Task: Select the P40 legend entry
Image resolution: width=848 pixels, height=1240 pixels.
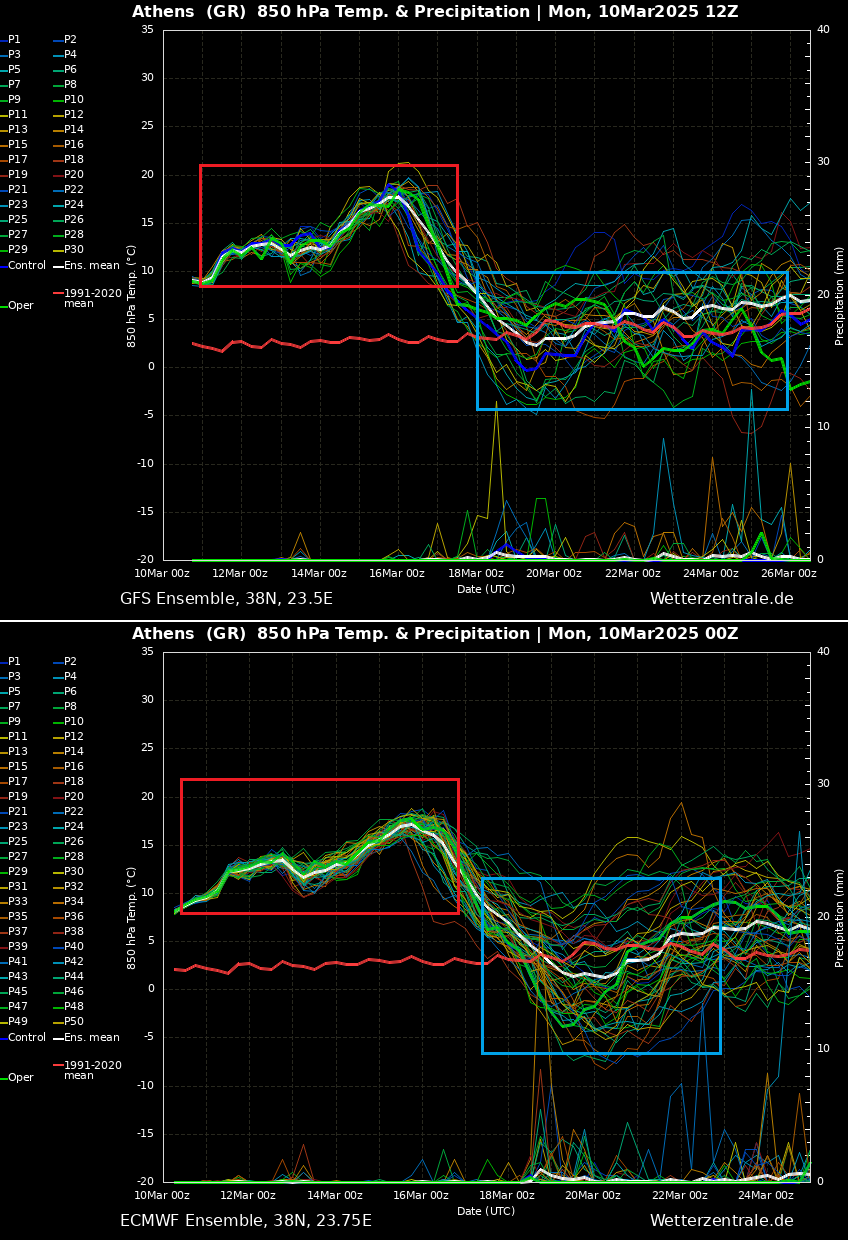Action: [x=73, y=947]
